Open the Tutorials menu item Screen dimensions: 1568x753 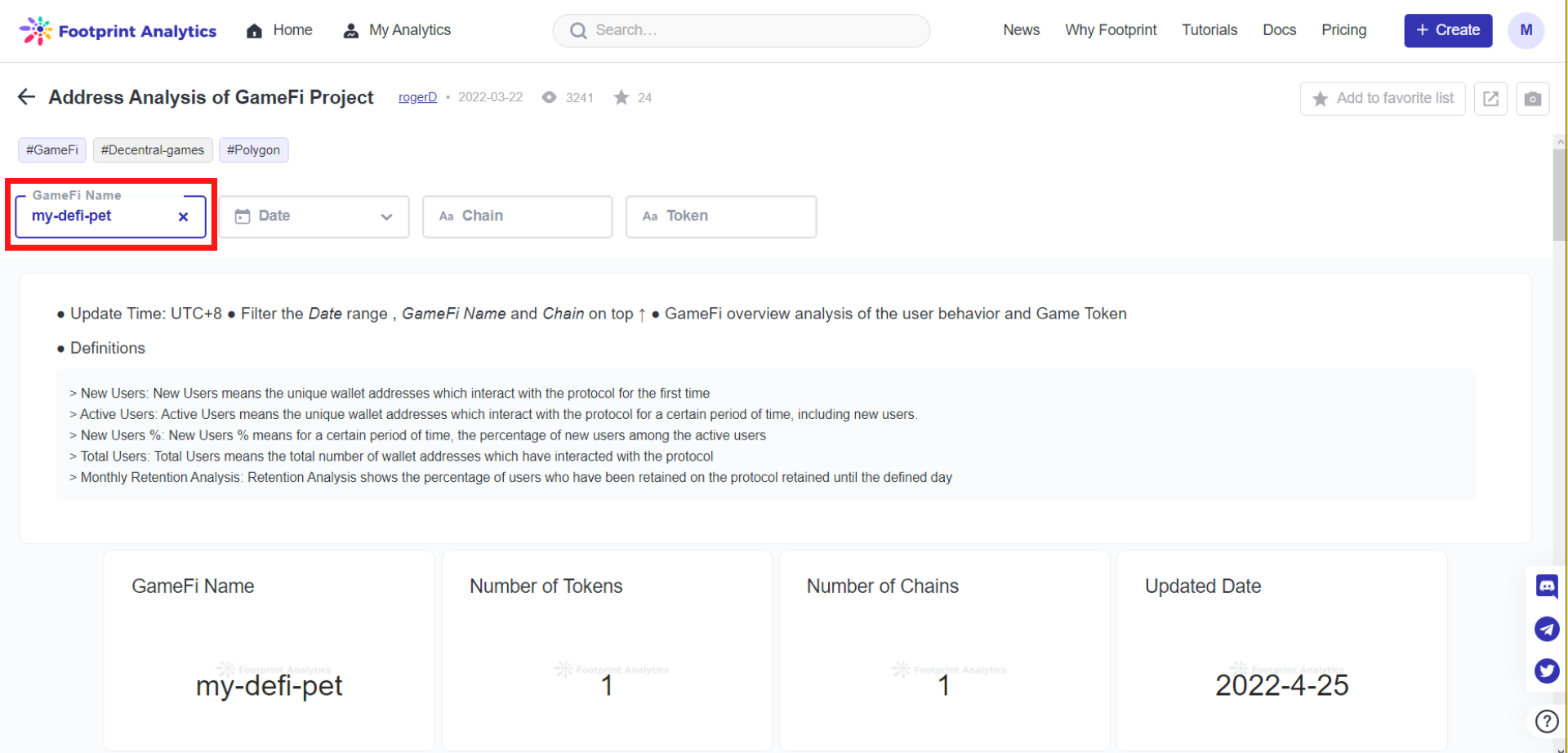click(x=1209, y=30)
